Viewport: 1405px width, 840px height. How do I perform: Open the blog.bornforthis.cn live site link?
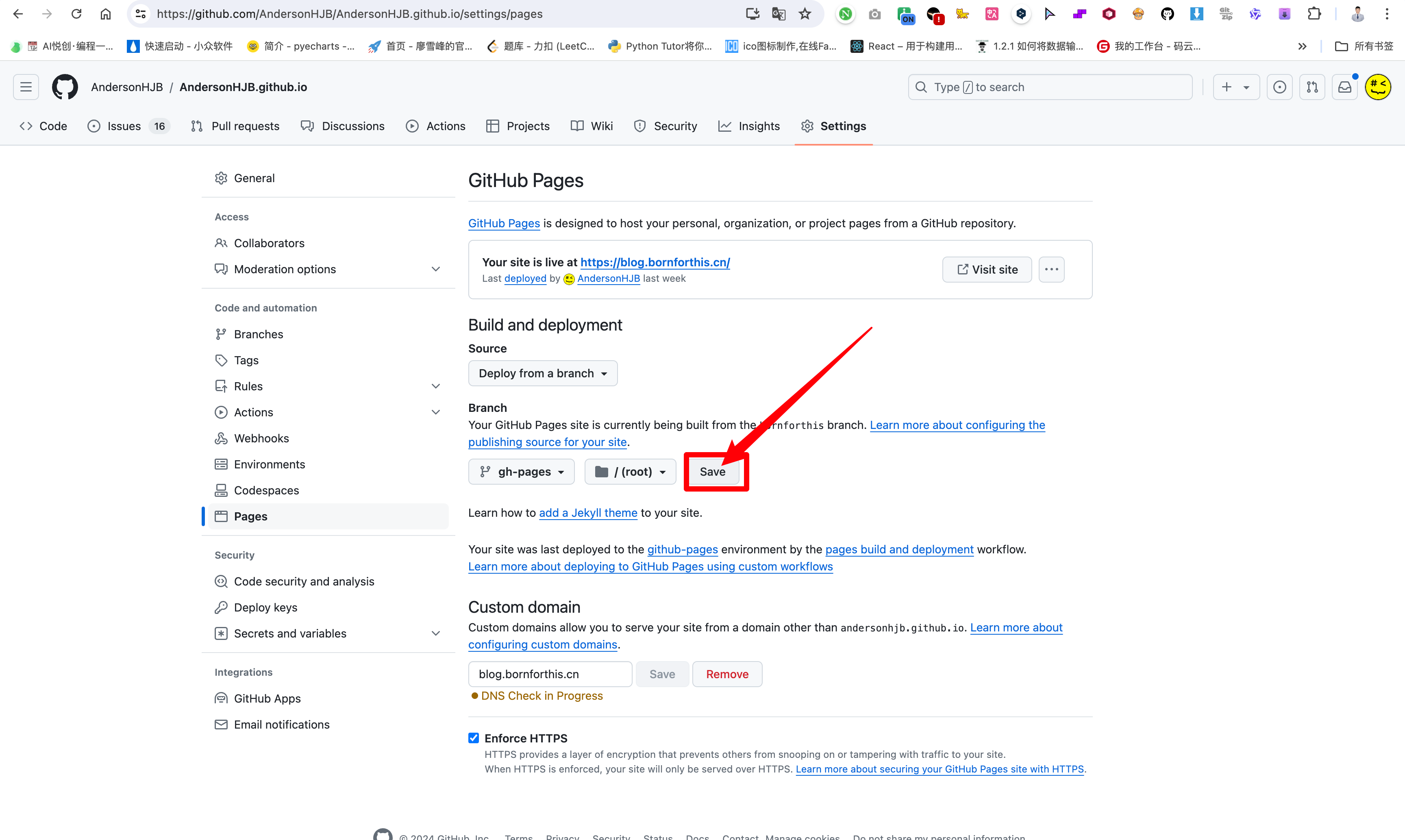(655, 262)
